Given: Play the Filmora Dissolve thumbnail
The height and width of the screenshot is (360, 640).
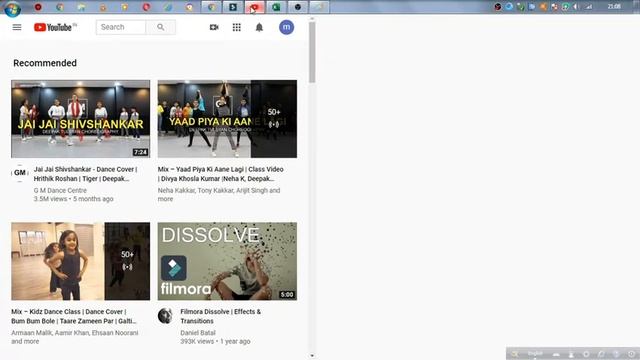Looking at the screenshot, I should [227, 261].
